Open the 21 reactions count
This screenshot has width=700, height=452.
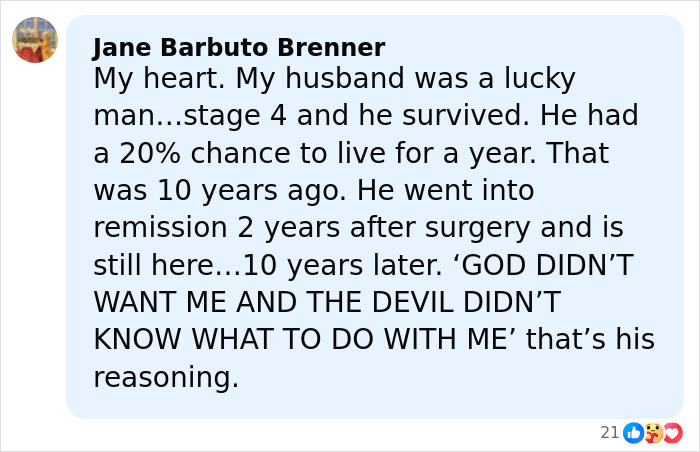click(609, 432)
